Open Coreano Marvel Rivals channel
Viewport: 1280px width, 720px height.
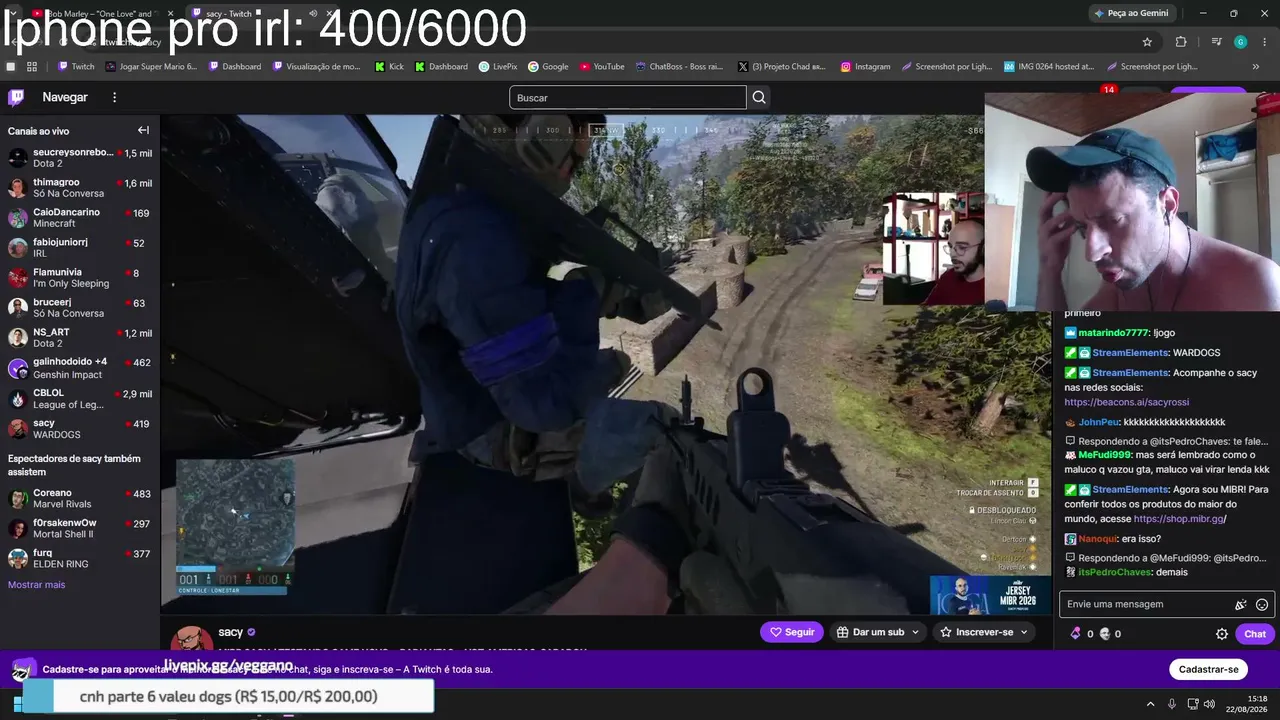point(80,498)
